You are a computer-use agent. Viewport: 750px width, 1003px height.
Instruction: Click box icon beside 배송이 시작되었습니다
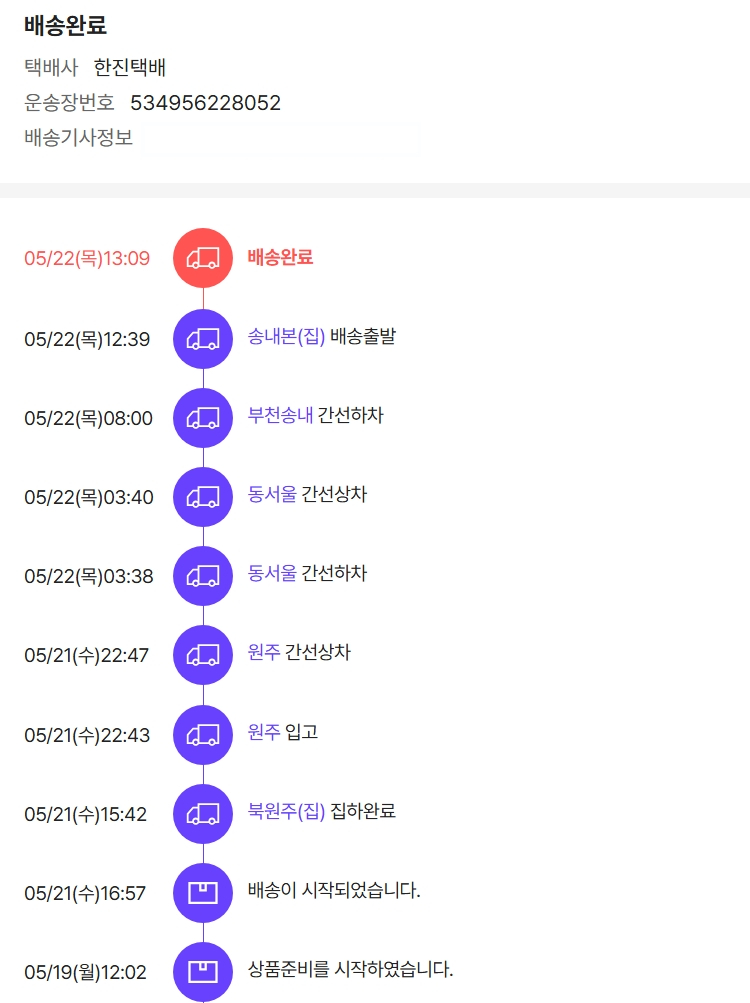(203, 892)
